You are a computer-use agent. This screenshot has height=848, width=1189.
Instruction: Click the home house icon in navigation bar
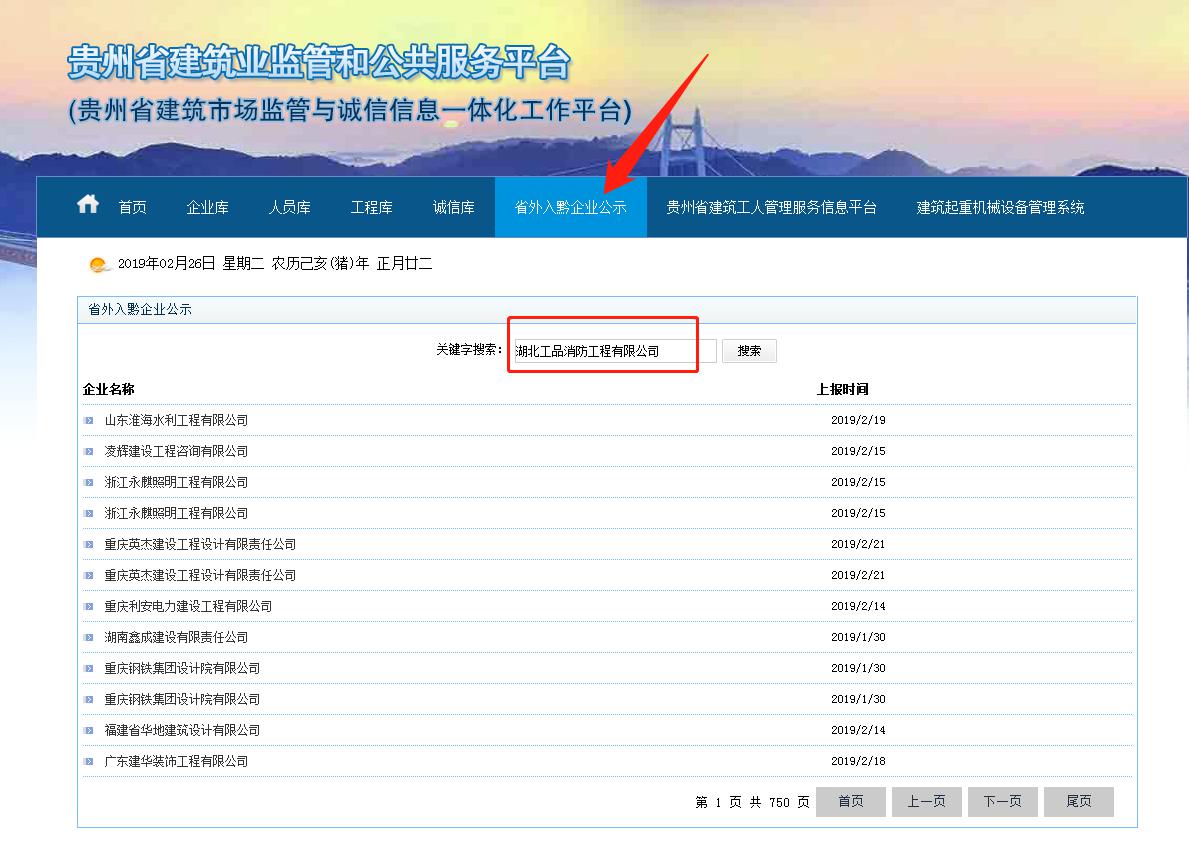[x=88, y=204]
